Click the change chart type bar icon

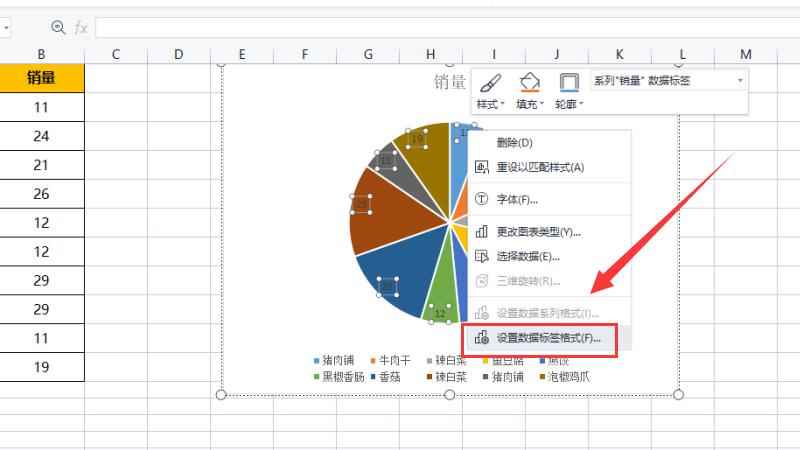pos(482,232)
